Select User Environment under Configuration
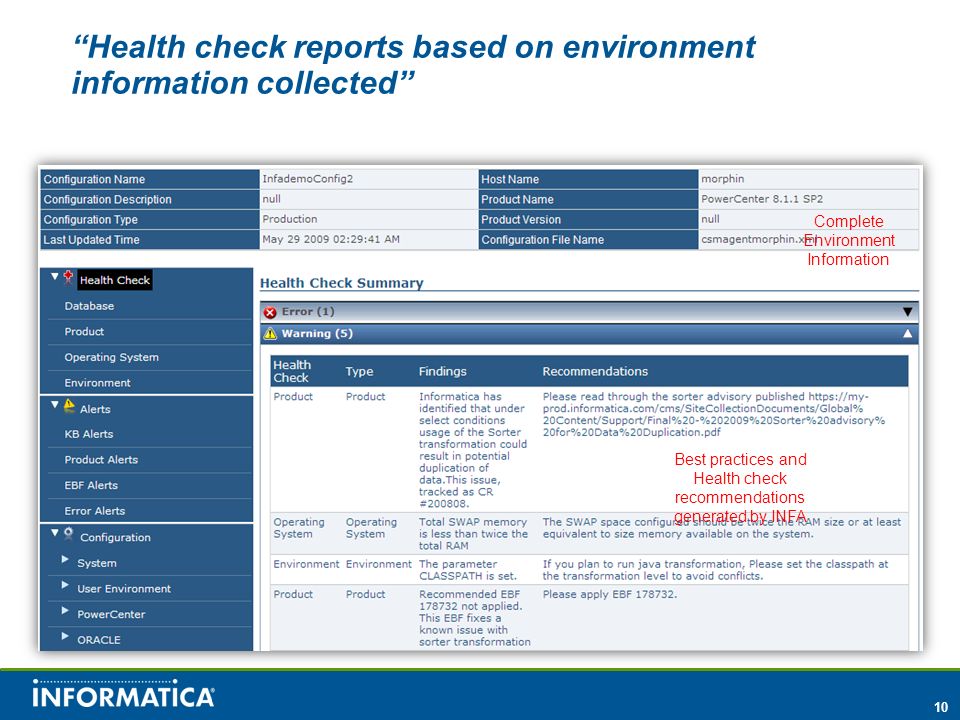960x720 pixels. [124, 589]
